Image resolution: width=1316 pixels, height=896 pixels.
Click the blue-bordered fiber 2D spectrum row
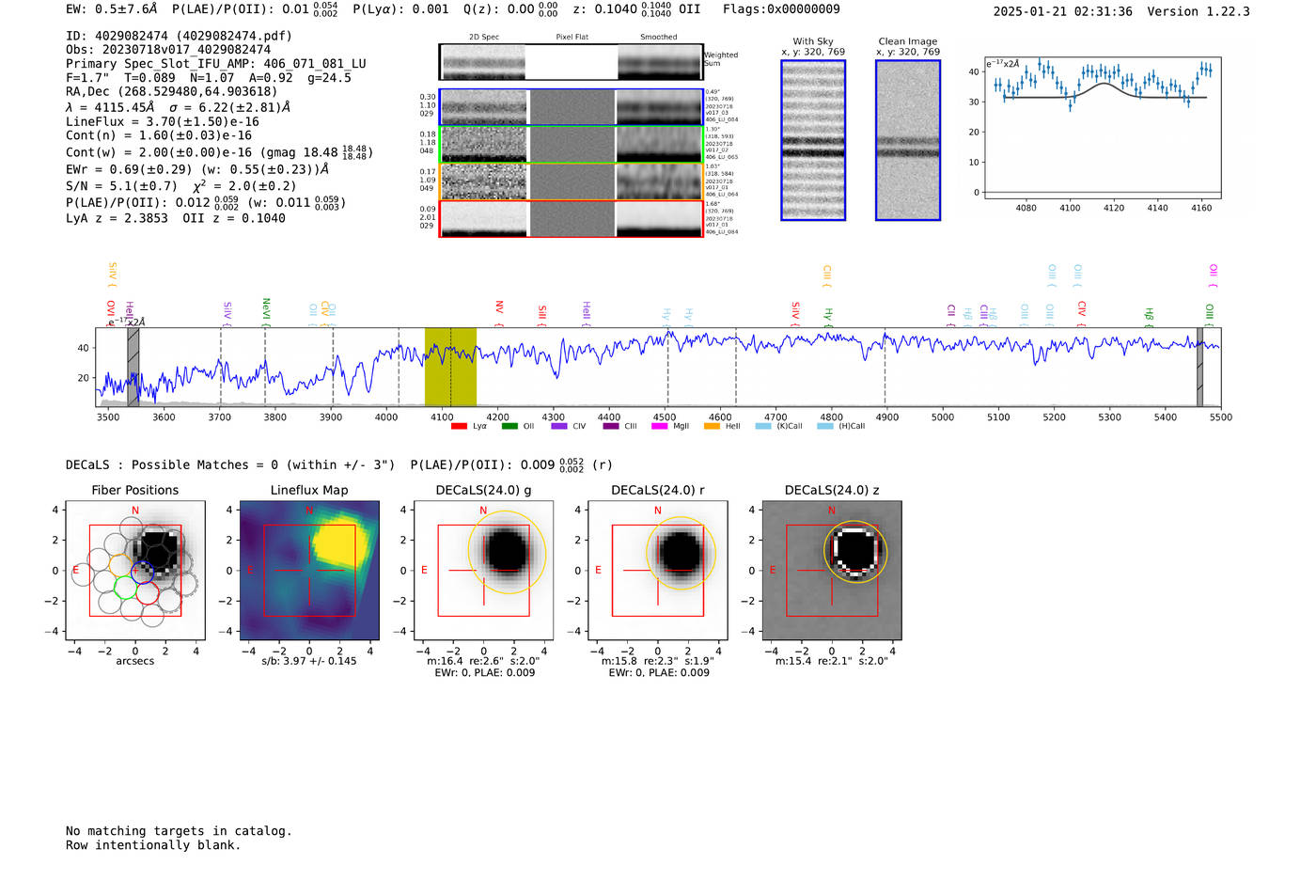(572, 107)
